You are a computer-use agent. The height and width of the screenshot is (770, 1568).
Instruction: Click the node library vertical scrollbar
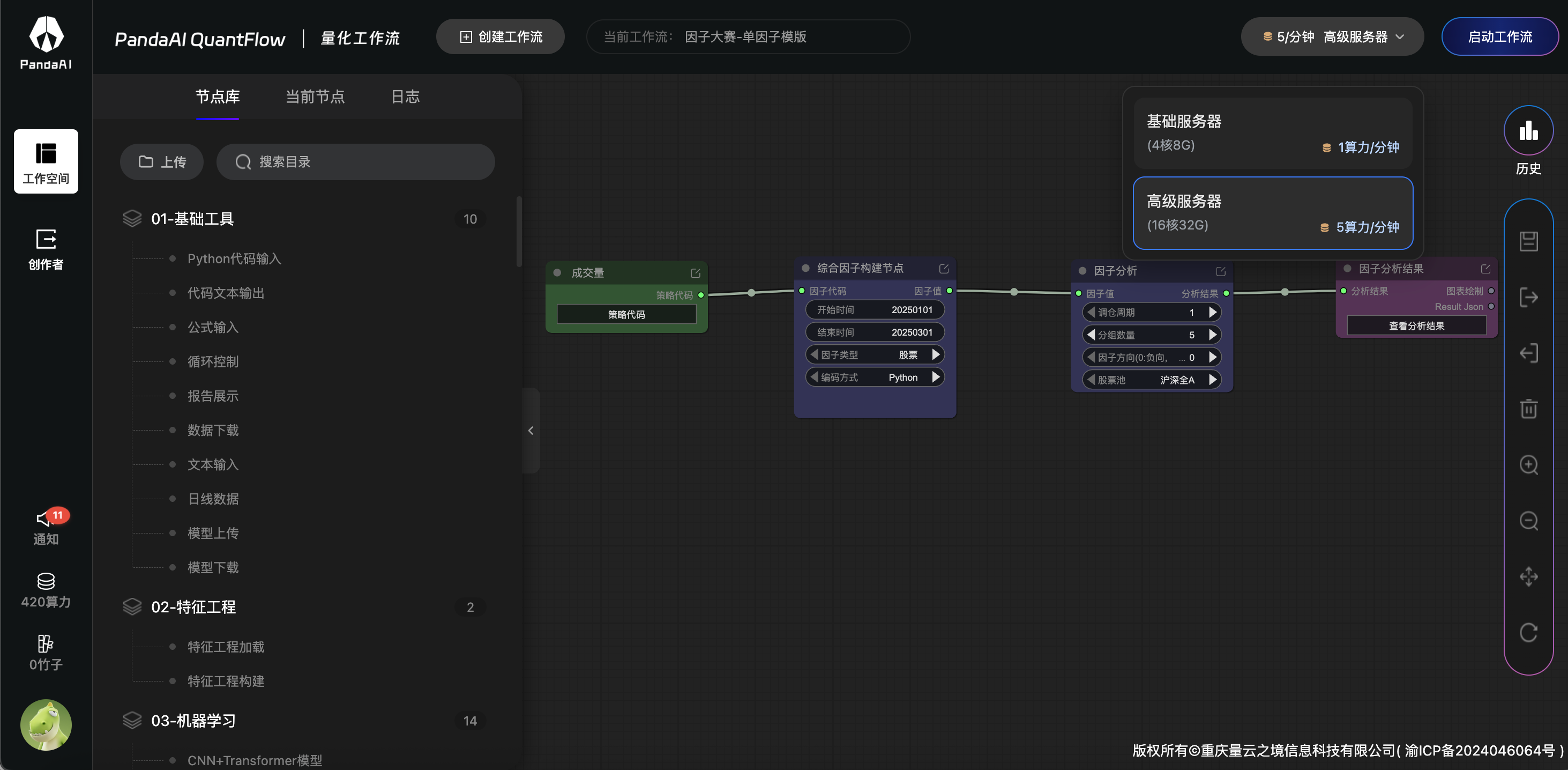coord(519,232)
